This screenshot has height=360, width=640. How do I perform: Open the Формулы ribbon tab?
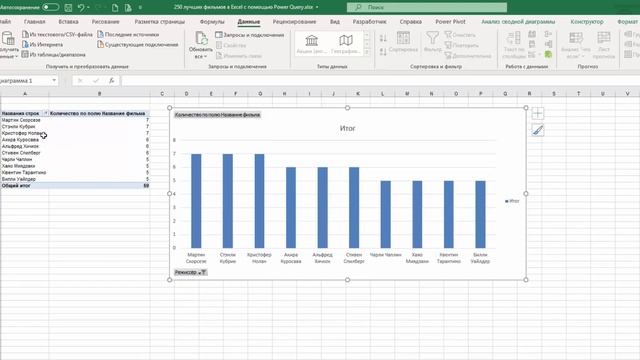coord(212,22)
